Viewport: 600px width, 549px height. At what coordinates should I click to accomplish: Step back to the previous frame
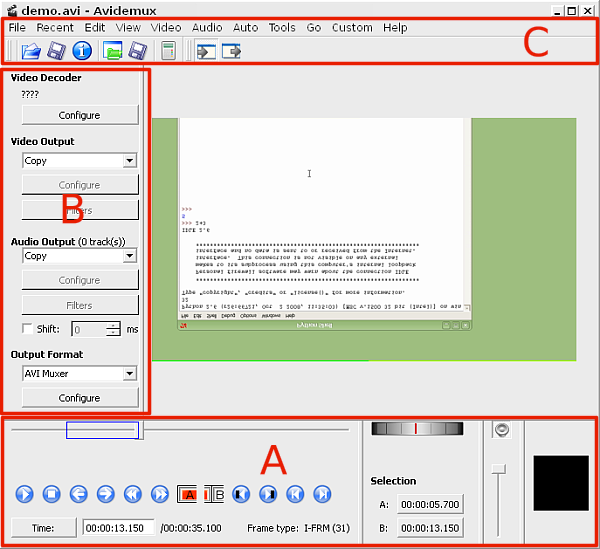pos(79,494)
